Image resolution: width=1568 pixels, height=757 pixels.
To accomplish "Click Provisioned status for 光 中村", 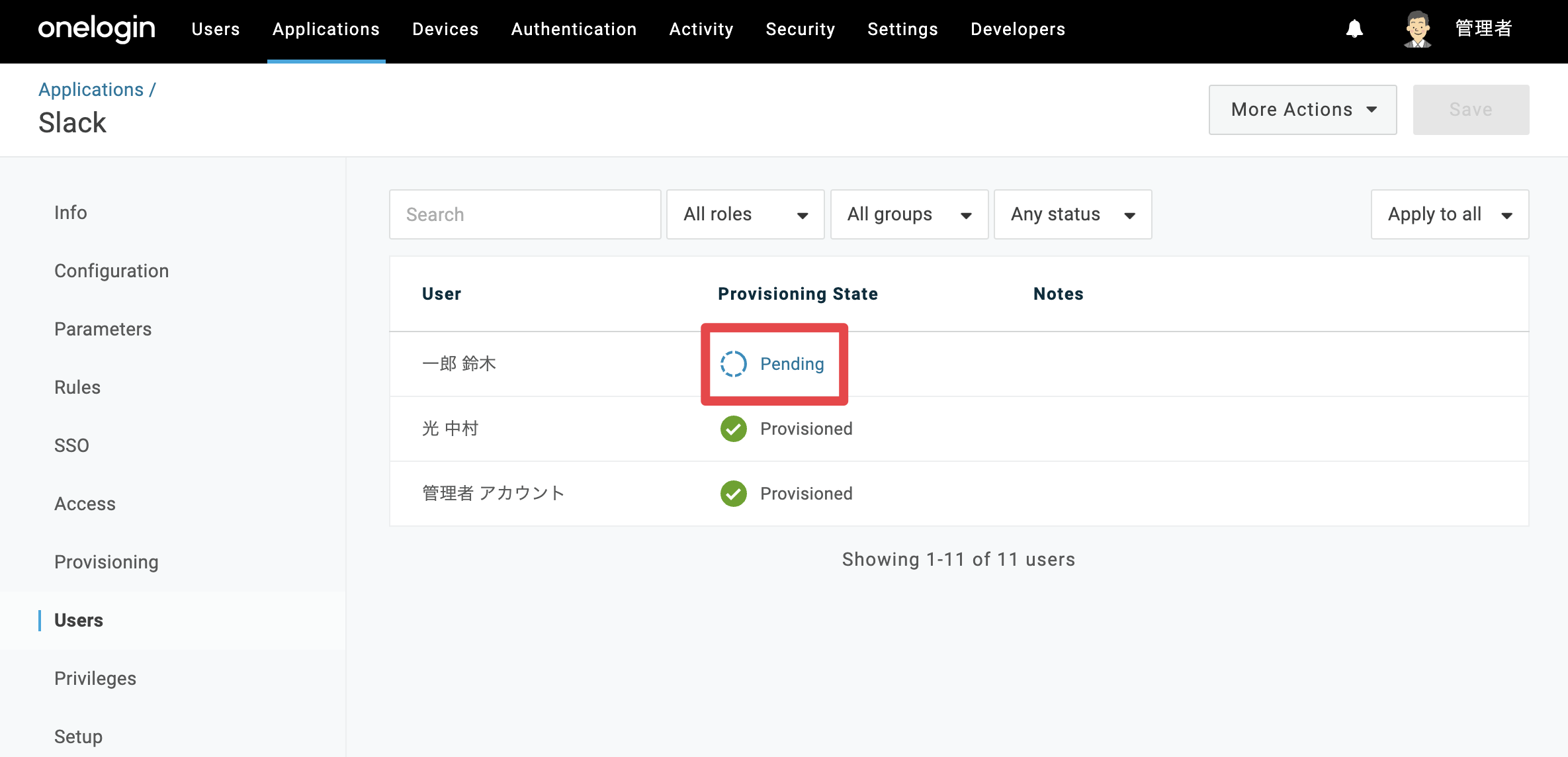I will coord(806,429).
